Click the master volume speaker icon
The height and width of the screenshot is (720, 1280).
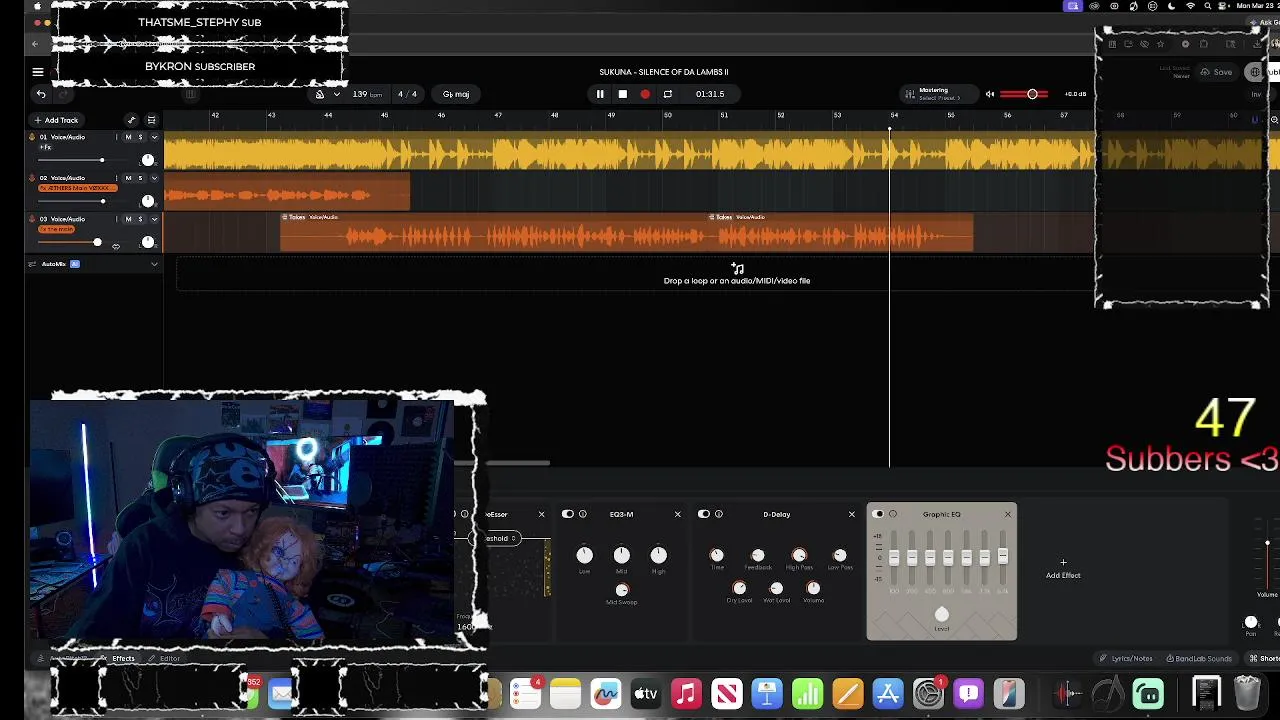point(990,94)
